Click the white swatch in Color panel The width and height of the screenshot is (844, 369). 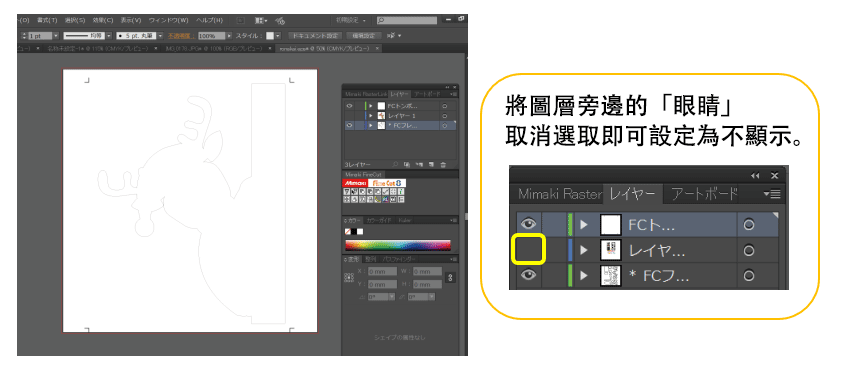360,231
